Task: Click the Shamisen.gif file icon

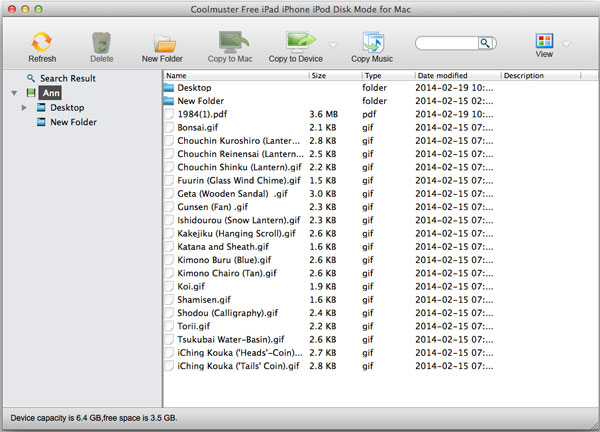Action: [169, 300]
